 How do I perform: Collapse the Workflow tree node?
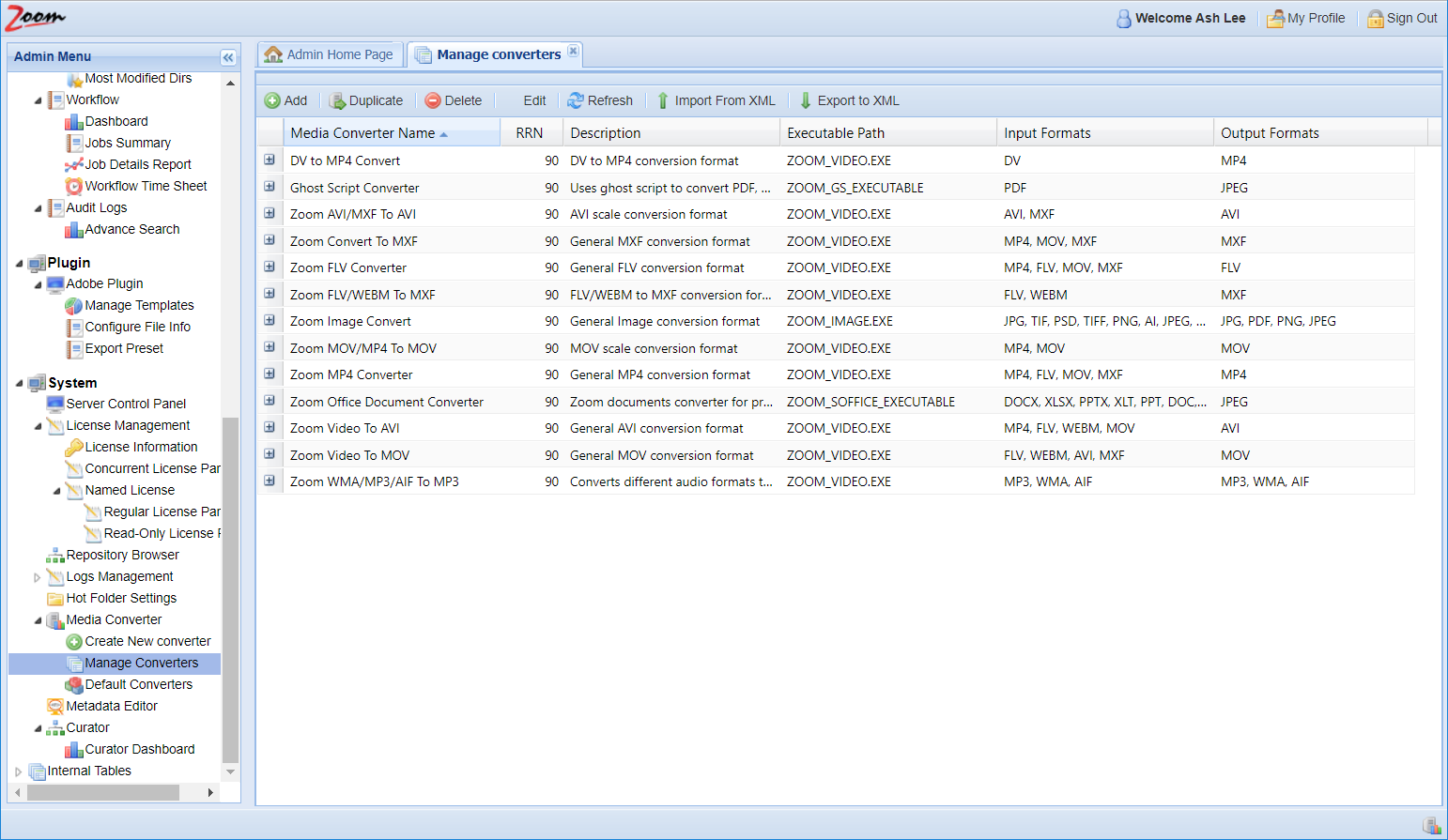(38, 100)
